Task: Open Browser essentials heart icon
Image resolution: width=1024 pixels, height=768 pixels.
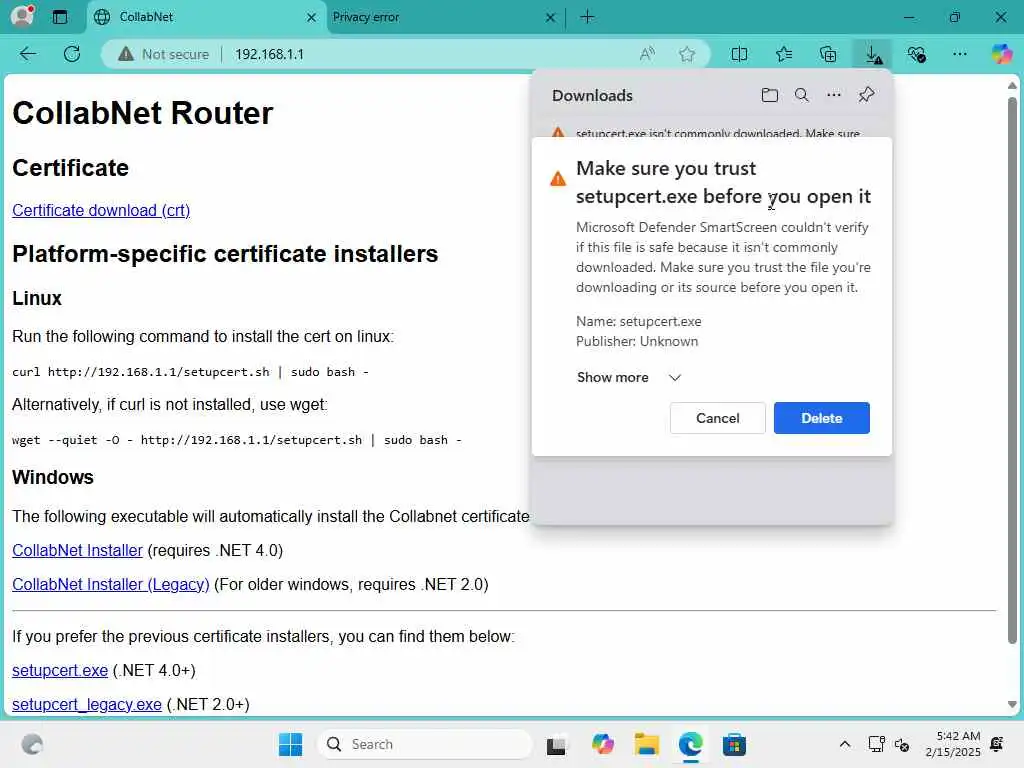Action: tap(916, 54)
